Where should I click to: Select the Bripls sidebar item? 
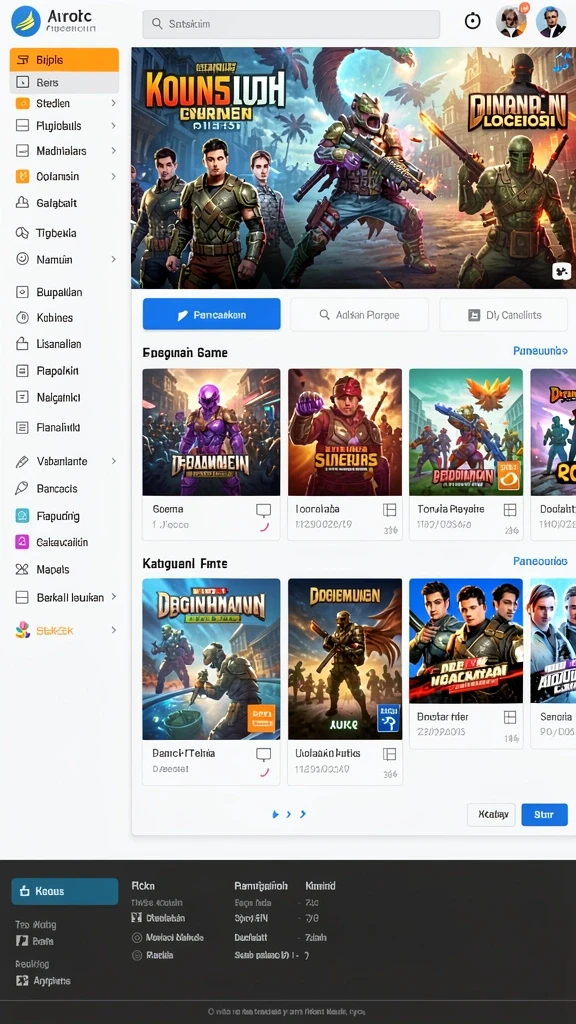[x=64, y=60]
